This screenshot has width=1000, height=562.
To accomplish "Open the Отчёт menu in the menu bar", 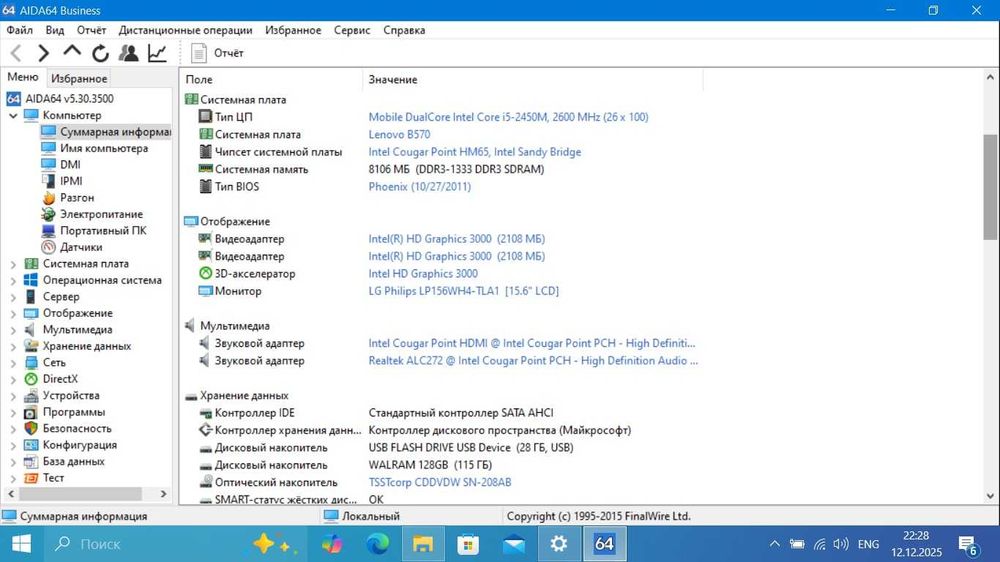I will point(91,30).
